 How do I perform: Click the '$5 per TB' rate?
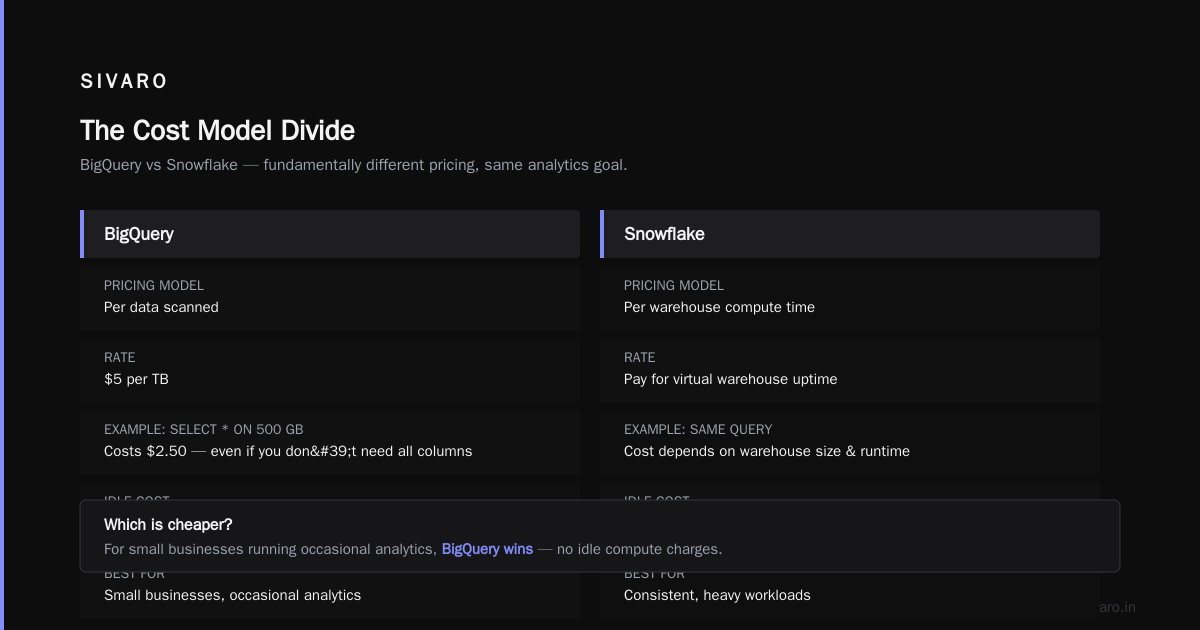136,379
